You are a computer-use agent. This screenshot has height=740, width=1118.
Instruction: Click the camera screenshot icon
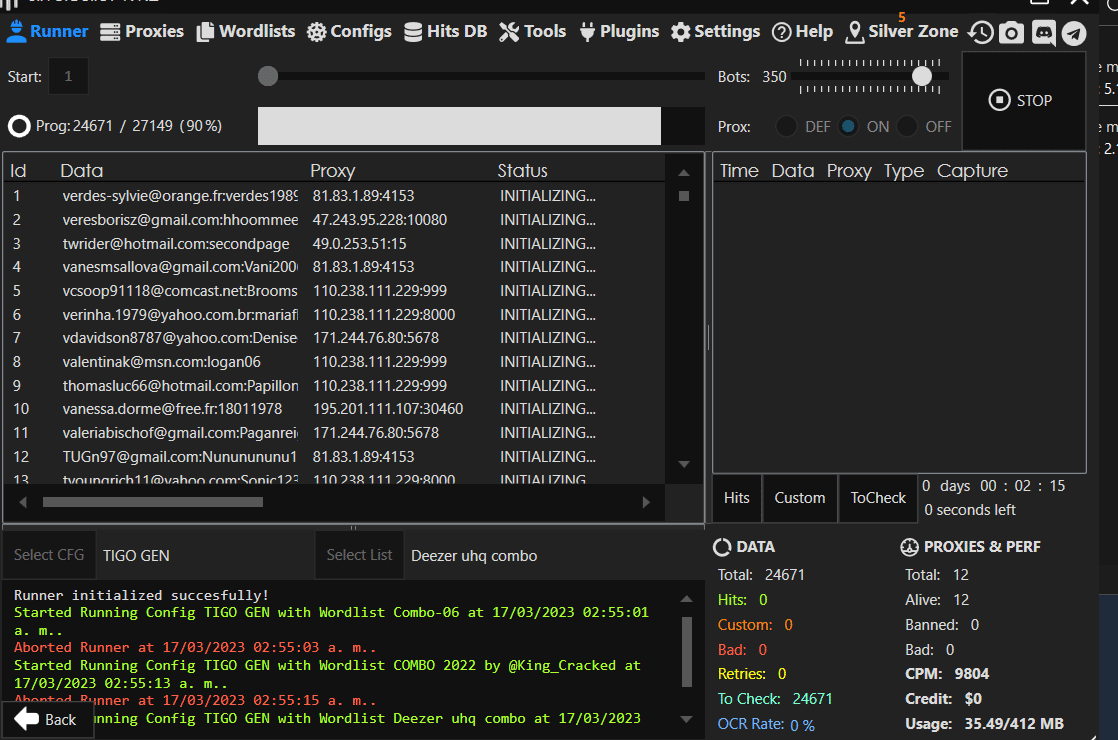pos(1012,33)
